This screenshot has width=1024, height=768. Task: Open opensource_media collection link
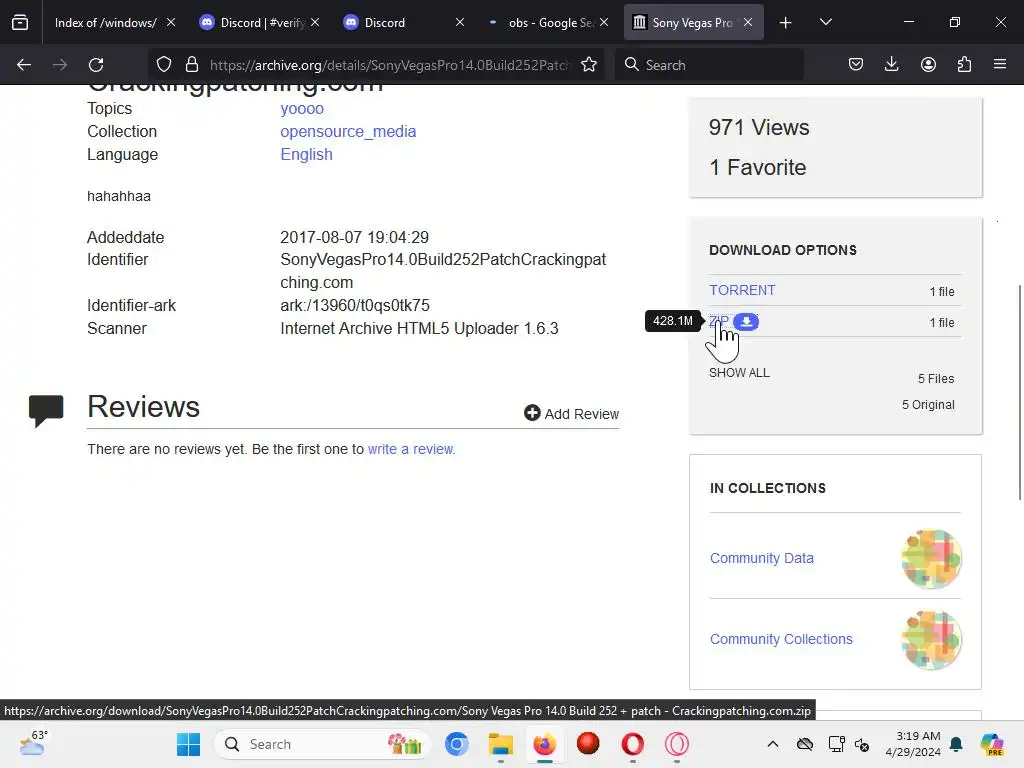(x=348, y=131)
